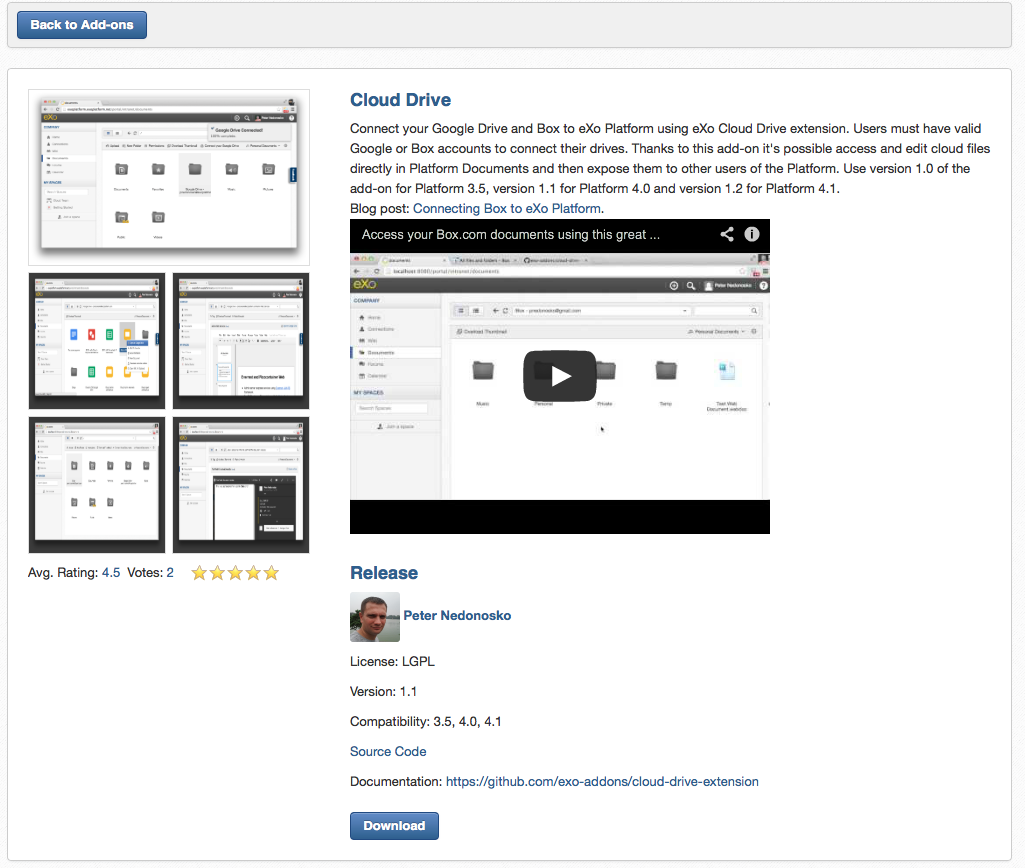Open the Connecting Box to eXo Platform blog link
The image size is (1025, 868).
507,209
